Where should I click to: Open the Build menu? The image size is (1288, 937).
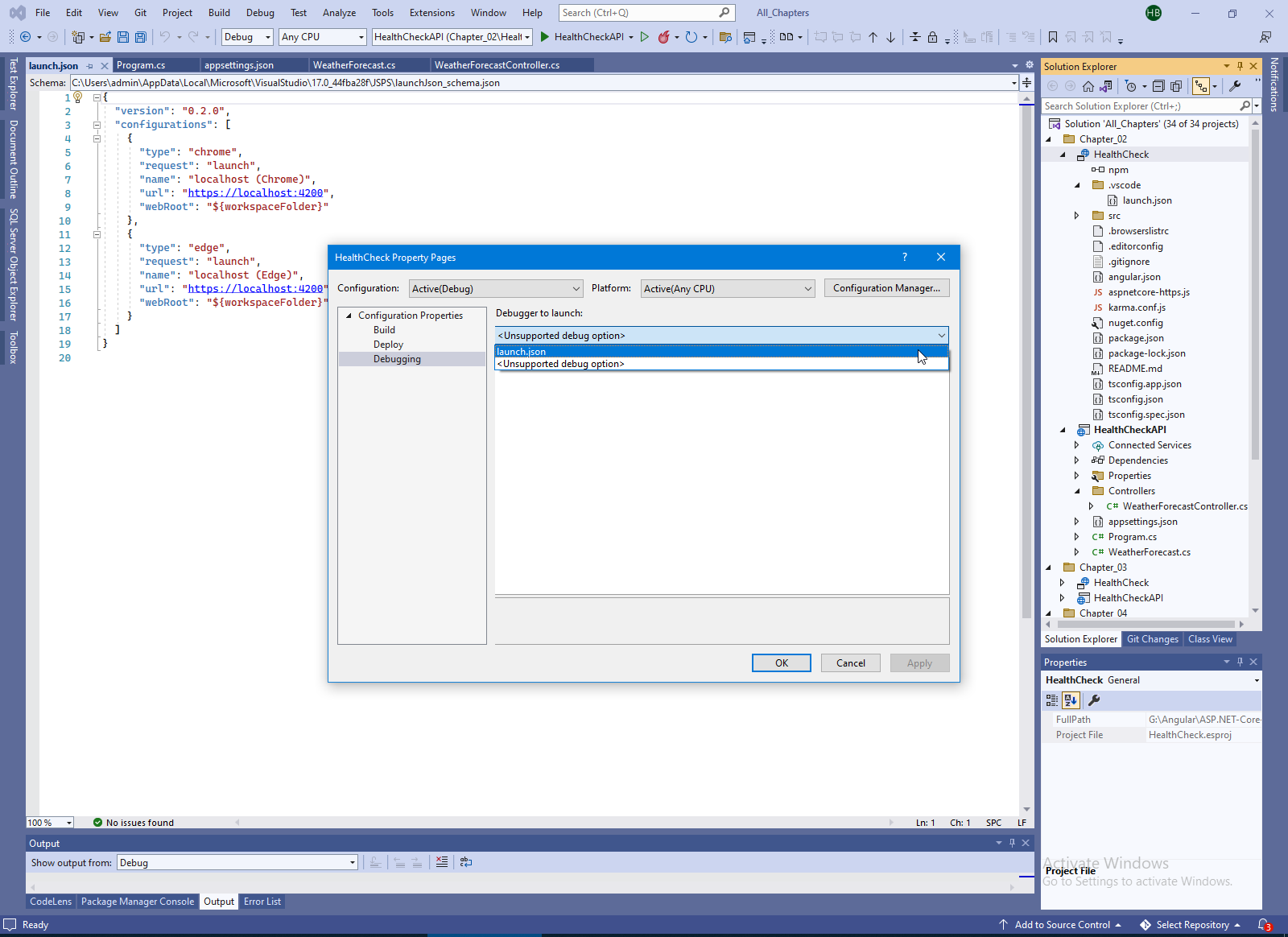[x=219, y=13]
